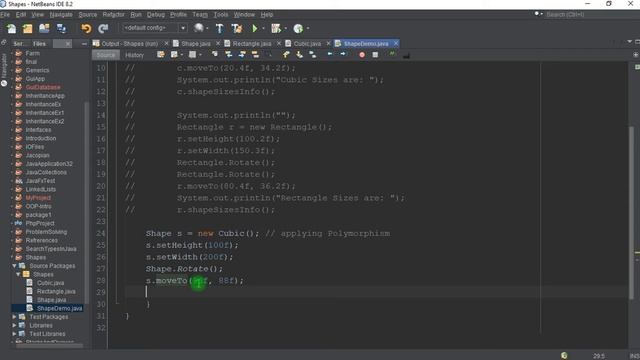The image size is (640, 360).
Task: Open the Run Project dropdown arrow
Action: point(263,29)
